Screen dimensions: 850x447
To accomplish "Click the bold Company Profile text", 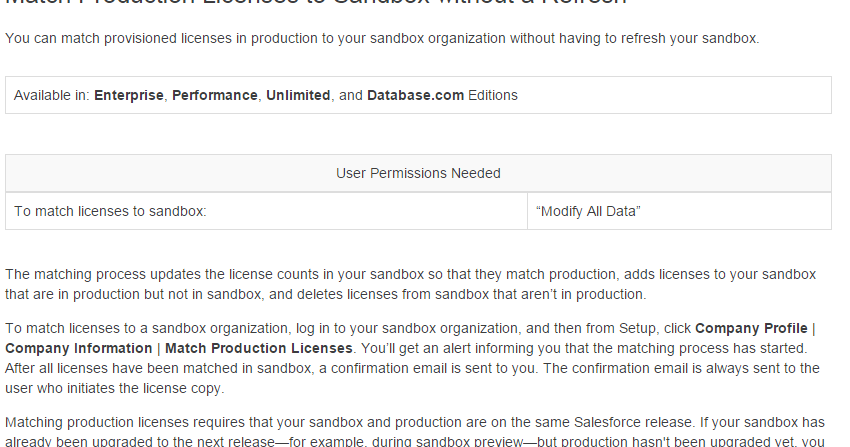I will [x=751, y=328].
